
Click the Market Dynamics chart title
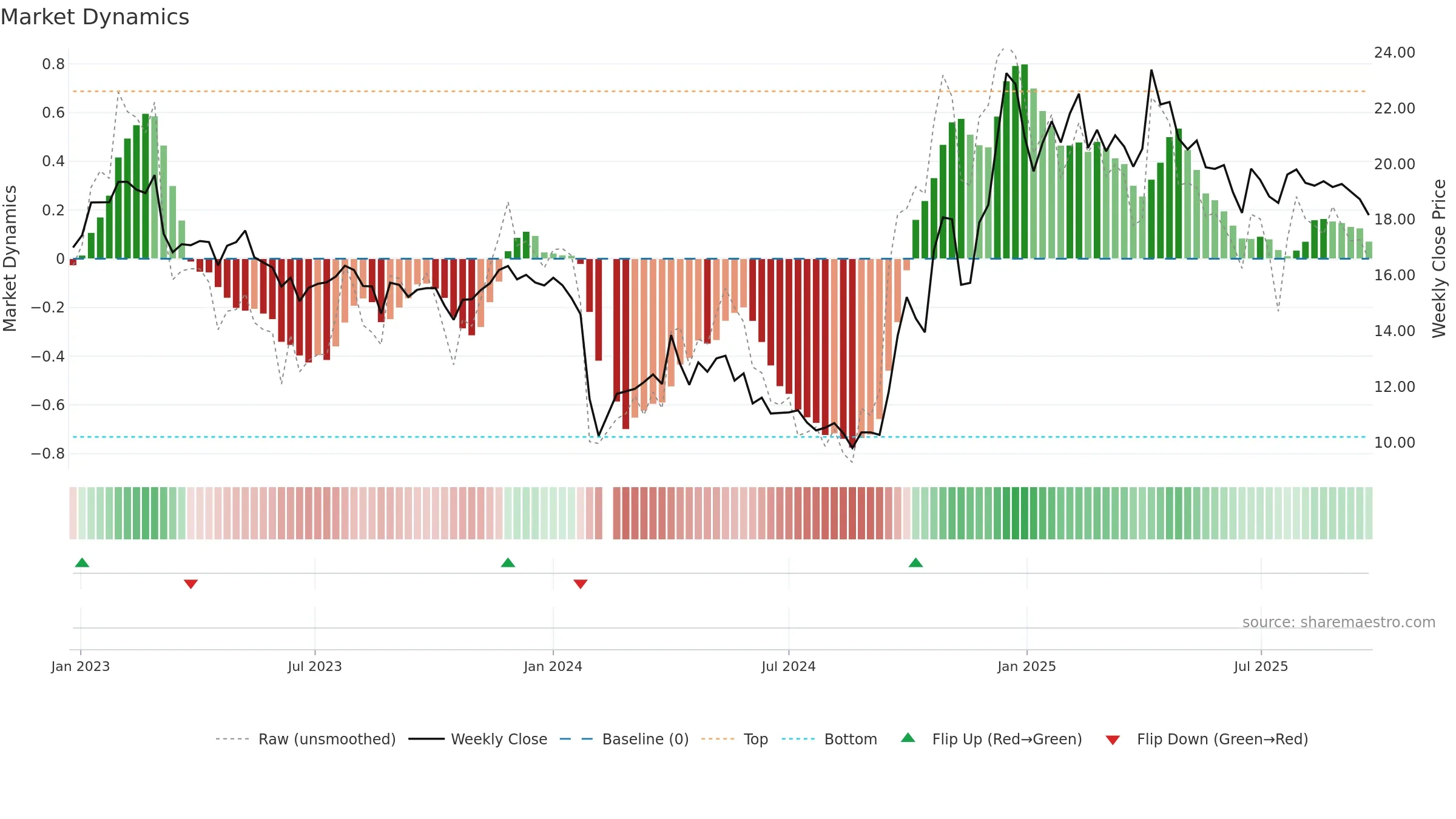click(95, 17)
